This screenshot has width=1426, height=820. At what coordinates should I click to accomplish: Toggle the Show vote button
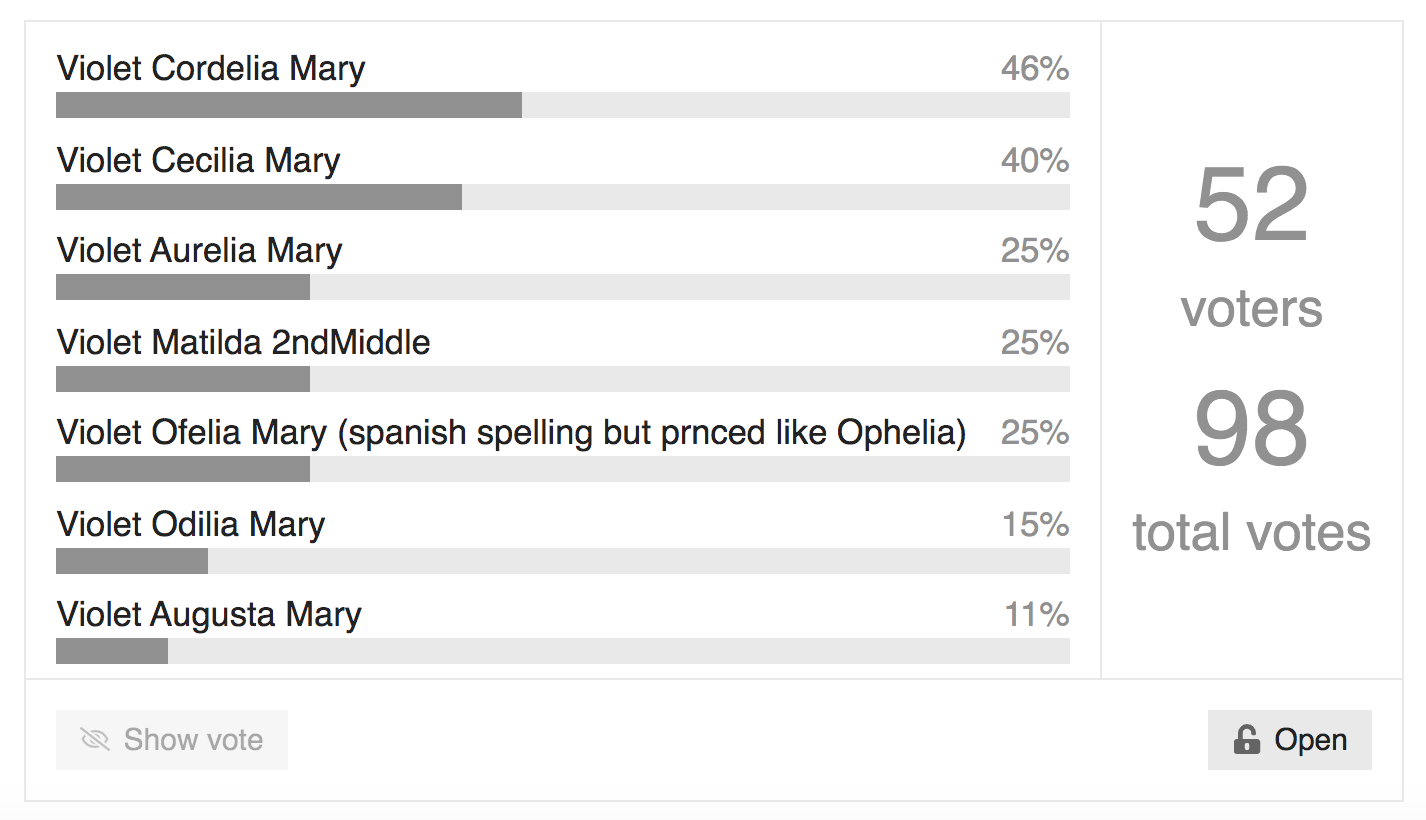172,740
